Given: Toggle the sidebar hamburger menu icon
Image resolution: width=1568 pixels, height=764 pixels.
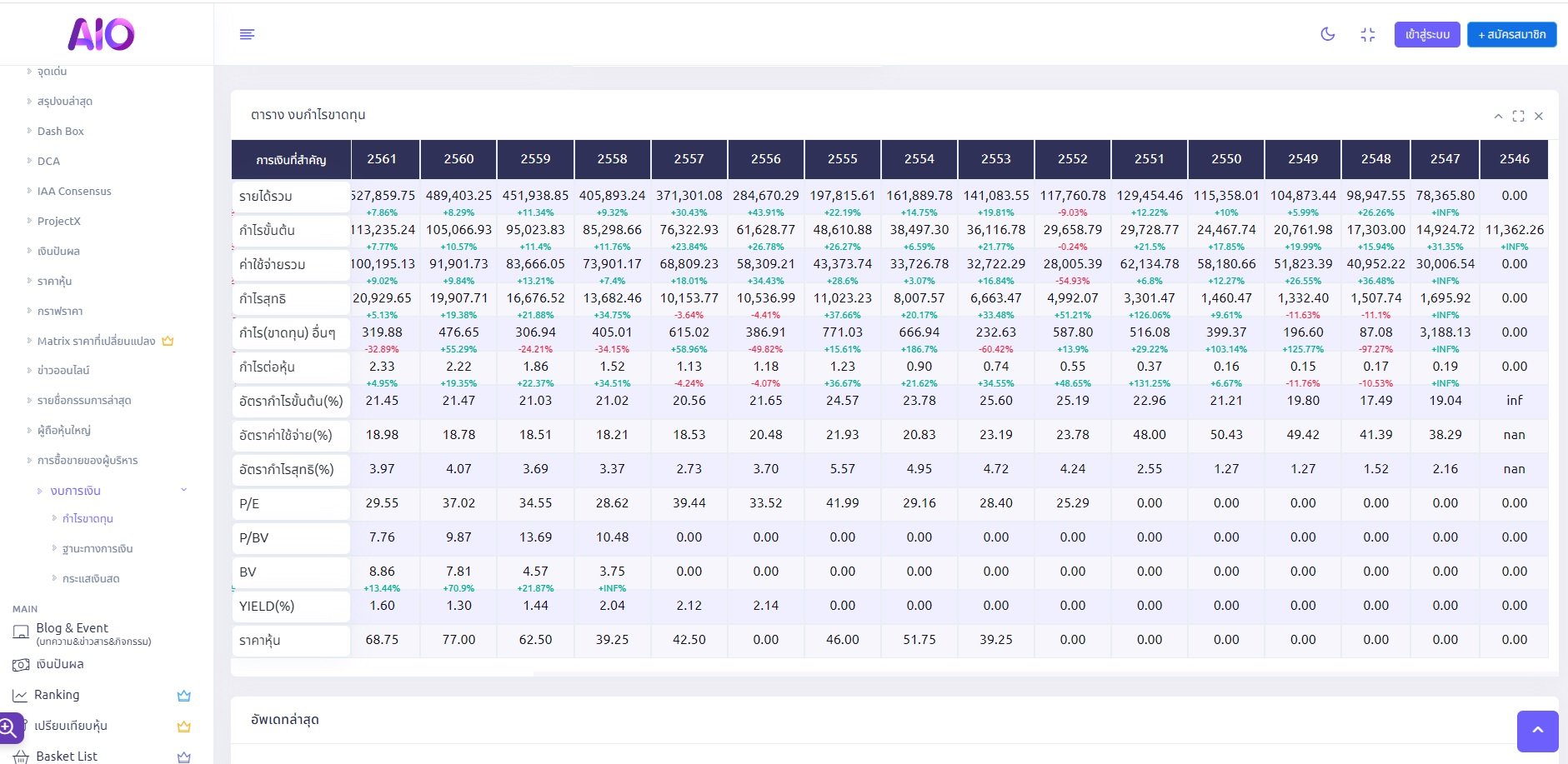Looking at the screenshot, I should tap(247, 34).
